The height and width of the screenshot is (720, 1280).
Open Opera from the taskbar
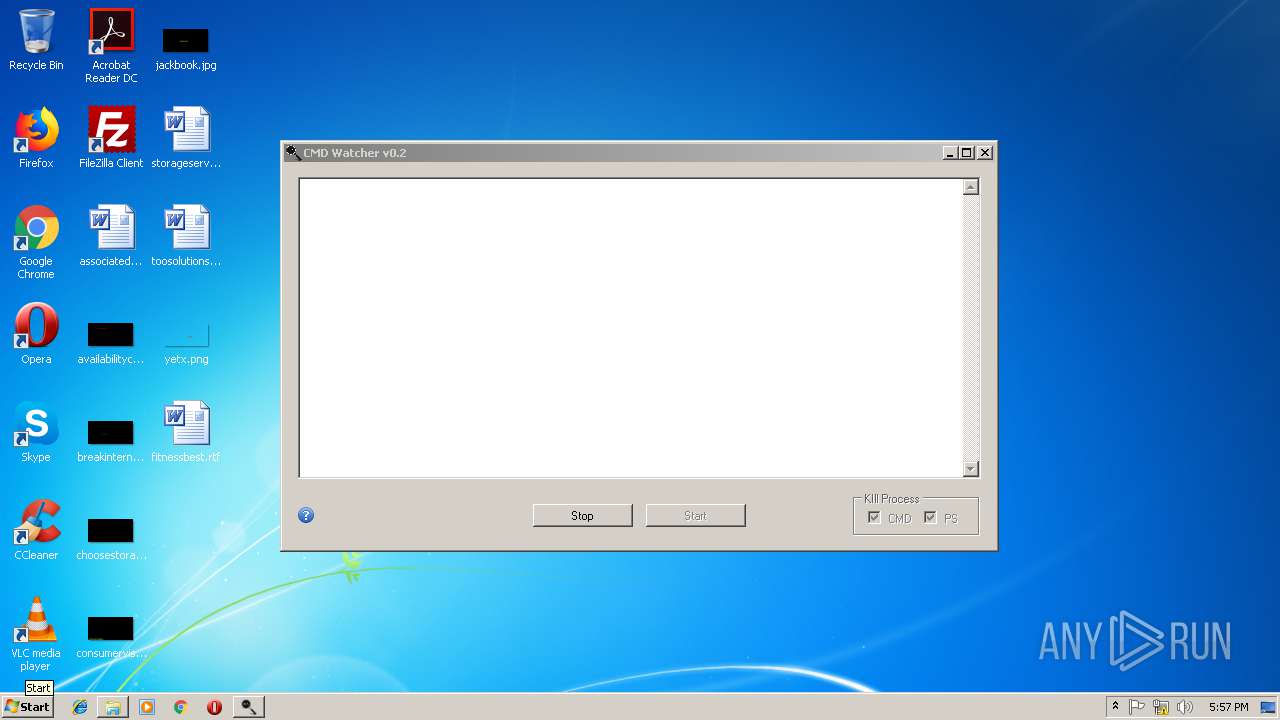coord(214,707)
